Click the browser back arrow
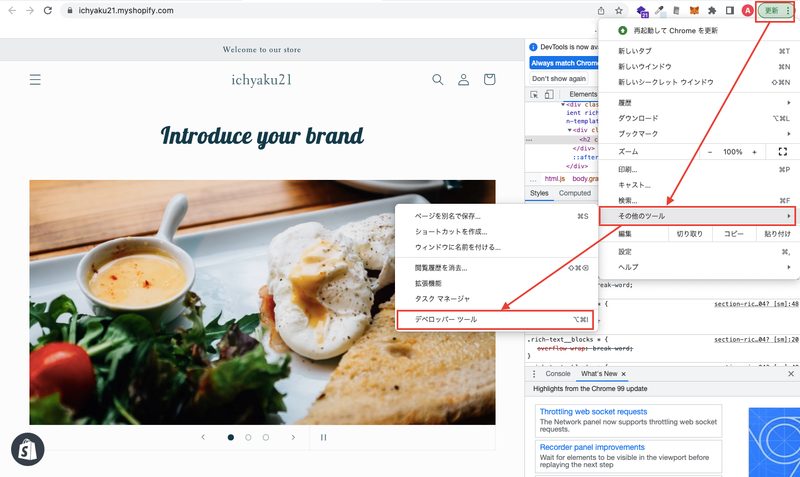800x477 pixels. pyautogui.click(x=12, y=10)
